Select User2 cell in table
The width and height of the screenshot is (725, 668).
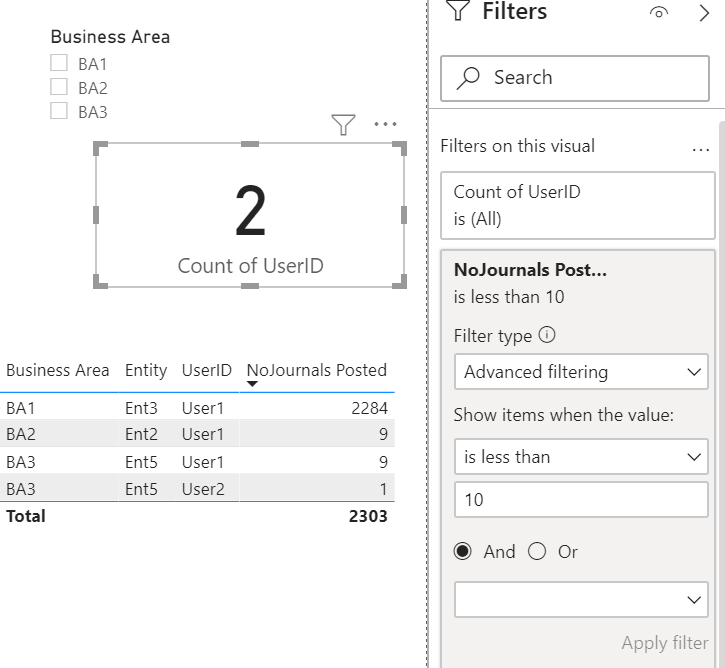203,489
